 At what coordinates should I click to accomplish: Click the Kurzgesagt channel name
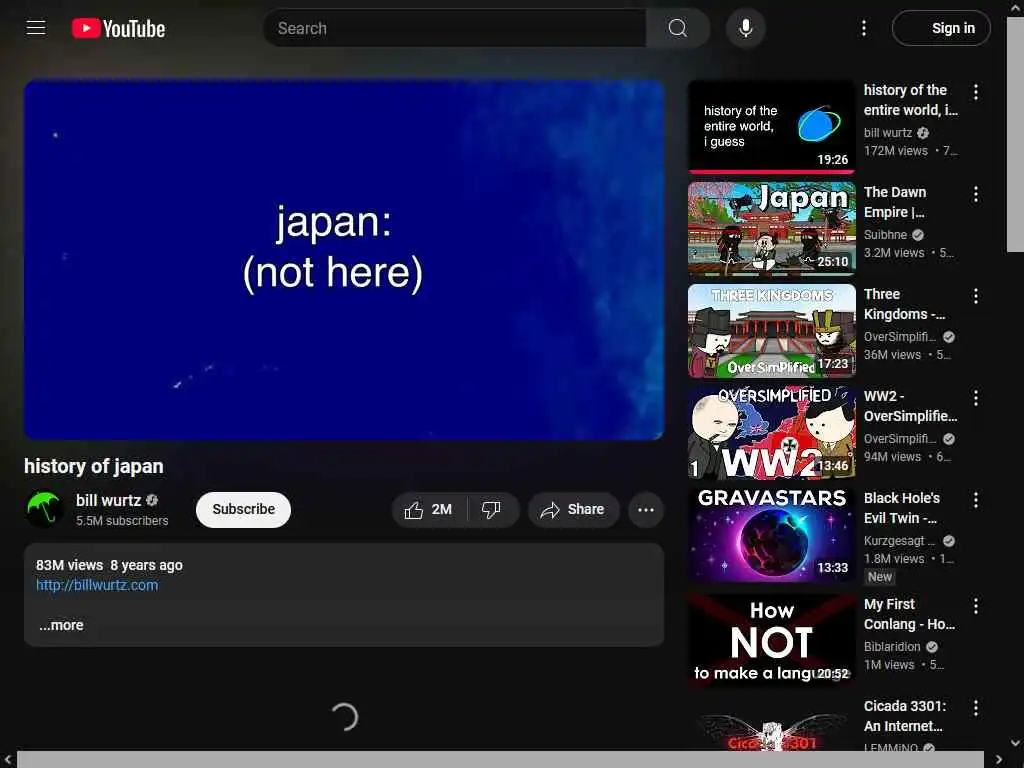click(899, 541)
